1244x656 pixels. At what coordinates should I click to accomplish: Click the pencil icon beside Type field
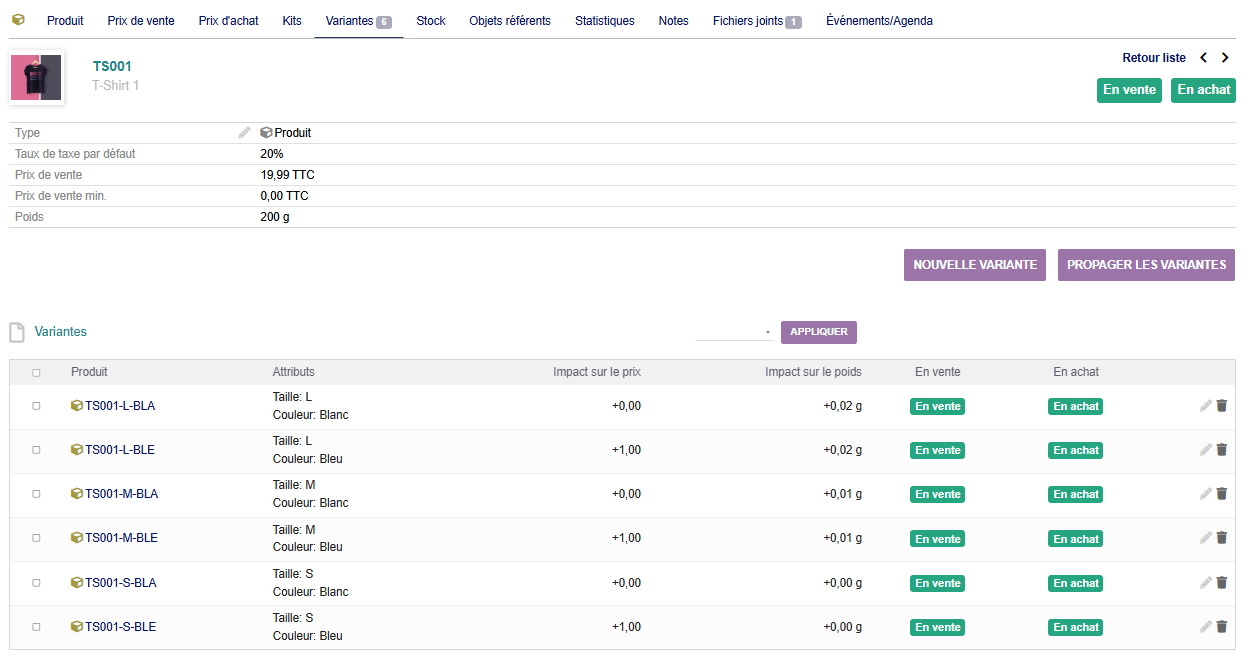[244, 133]
